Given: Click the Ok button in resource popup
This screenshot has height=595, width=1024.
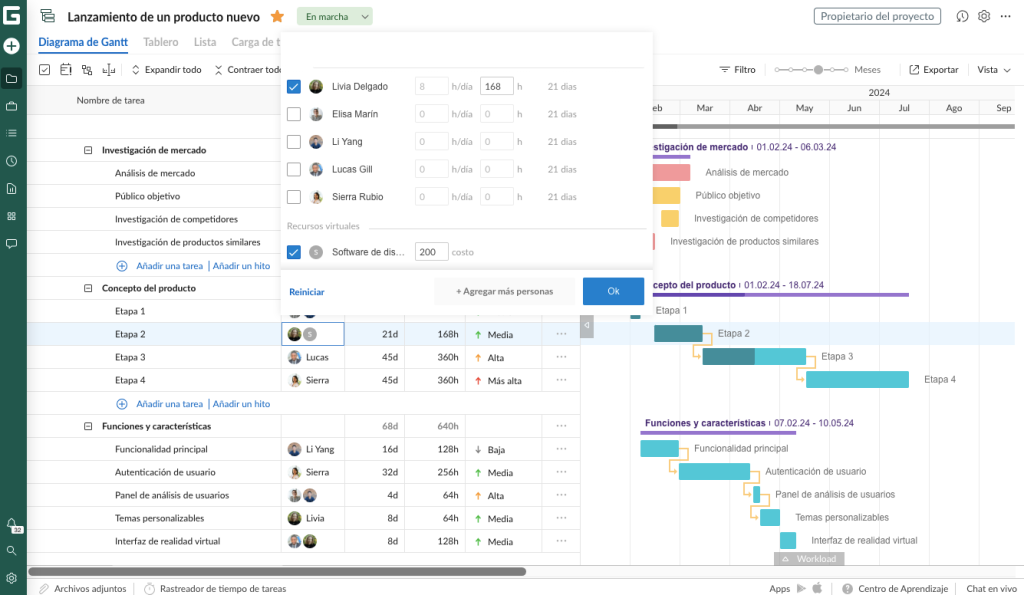Looking at the screenshot, I should (x=613, y=291).
